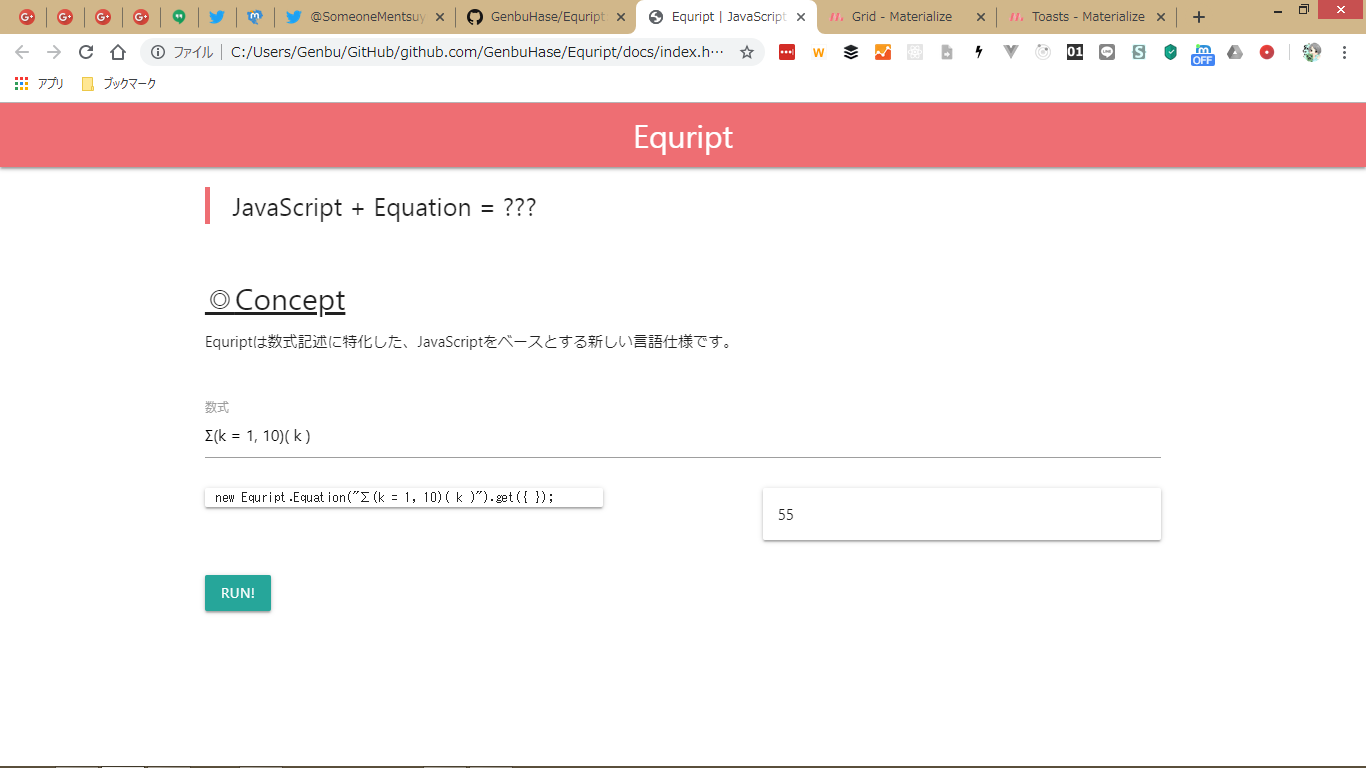
Task: Click the address bar URL
Action: coord(475,53)
